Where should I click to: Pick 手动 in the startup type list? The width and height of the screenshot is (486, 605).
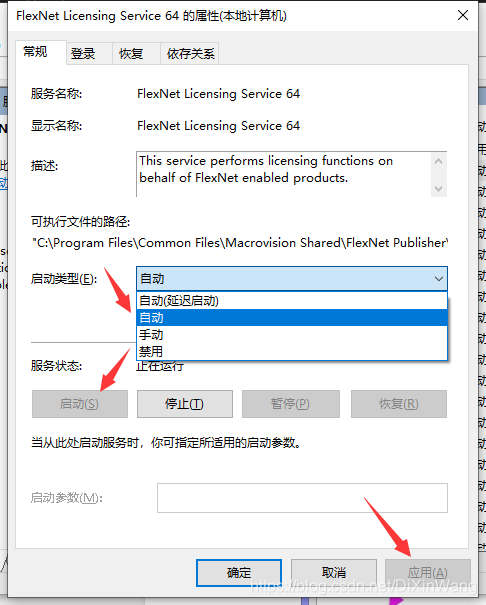pyautogui.click(x=292, y=335)
